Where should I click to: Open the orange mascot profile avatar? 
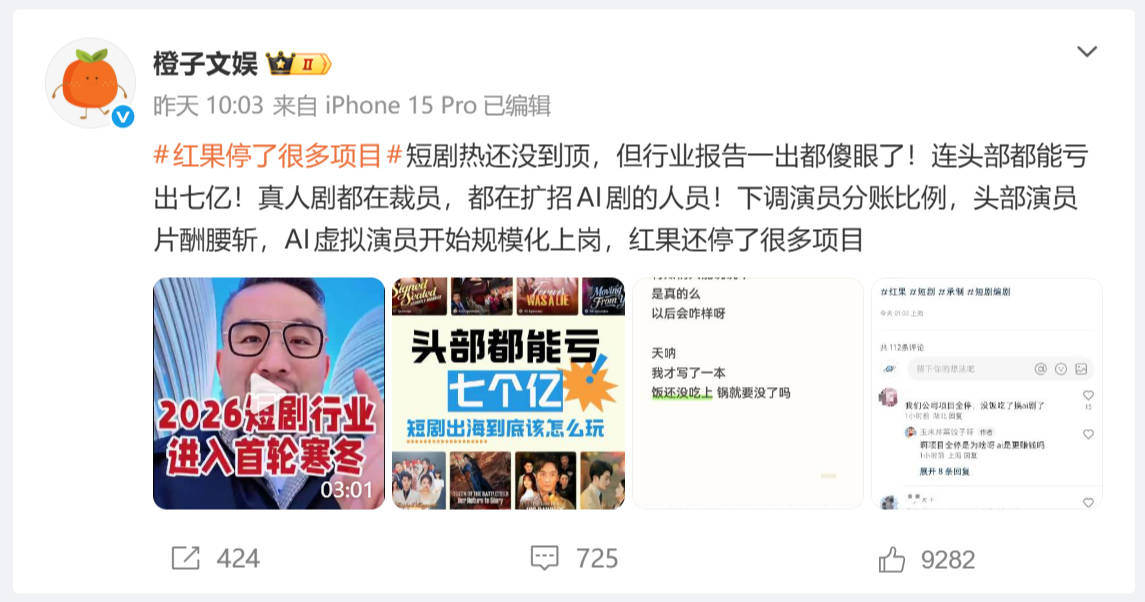pyautogui.click(x=90, y=83)
